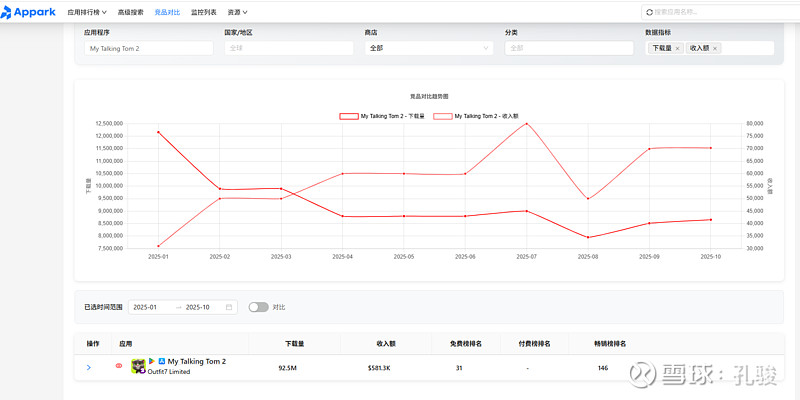The height and width of the screenshot is (400, 800).
Task: Click the App Store icon
Action: 162,361
